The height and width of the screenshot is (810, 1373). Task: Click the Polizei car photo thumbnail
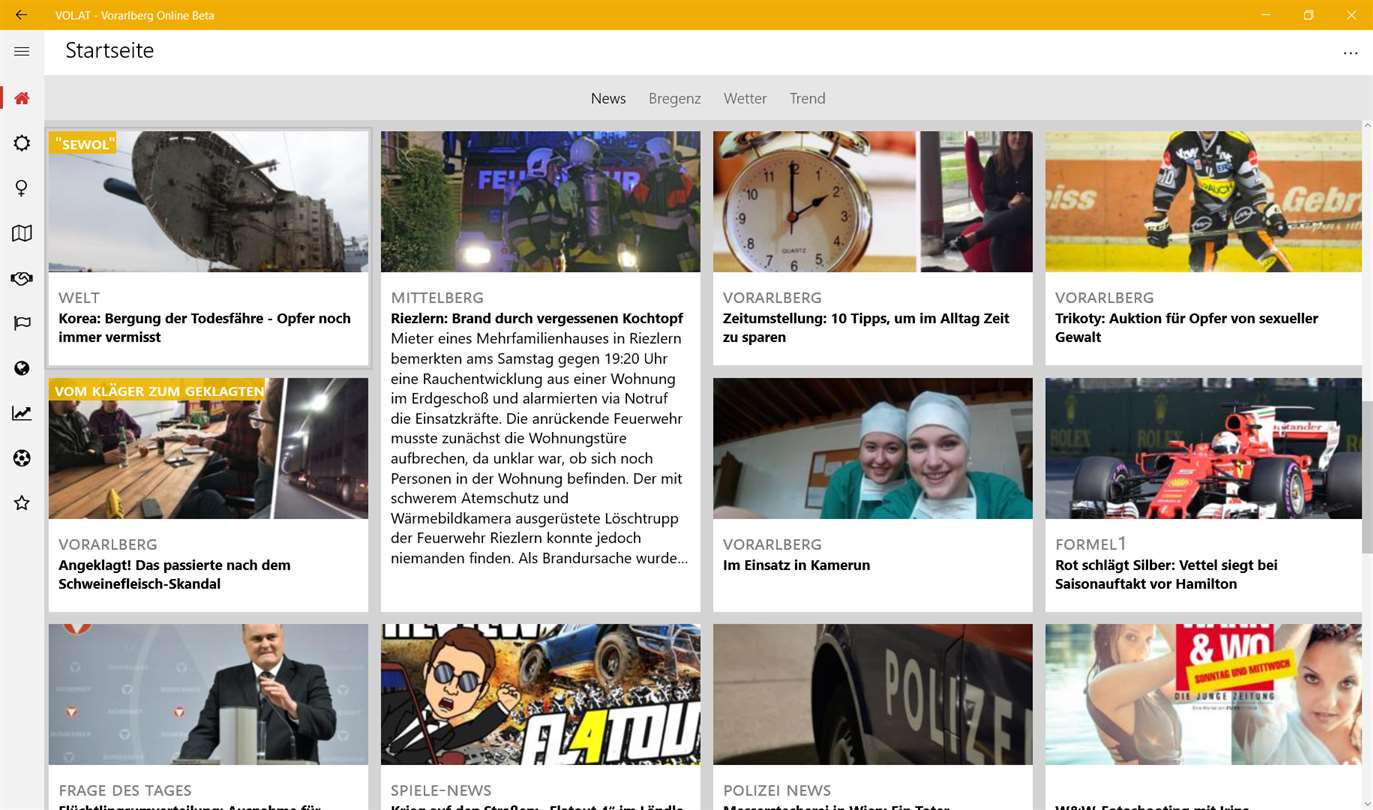point(873,695)
